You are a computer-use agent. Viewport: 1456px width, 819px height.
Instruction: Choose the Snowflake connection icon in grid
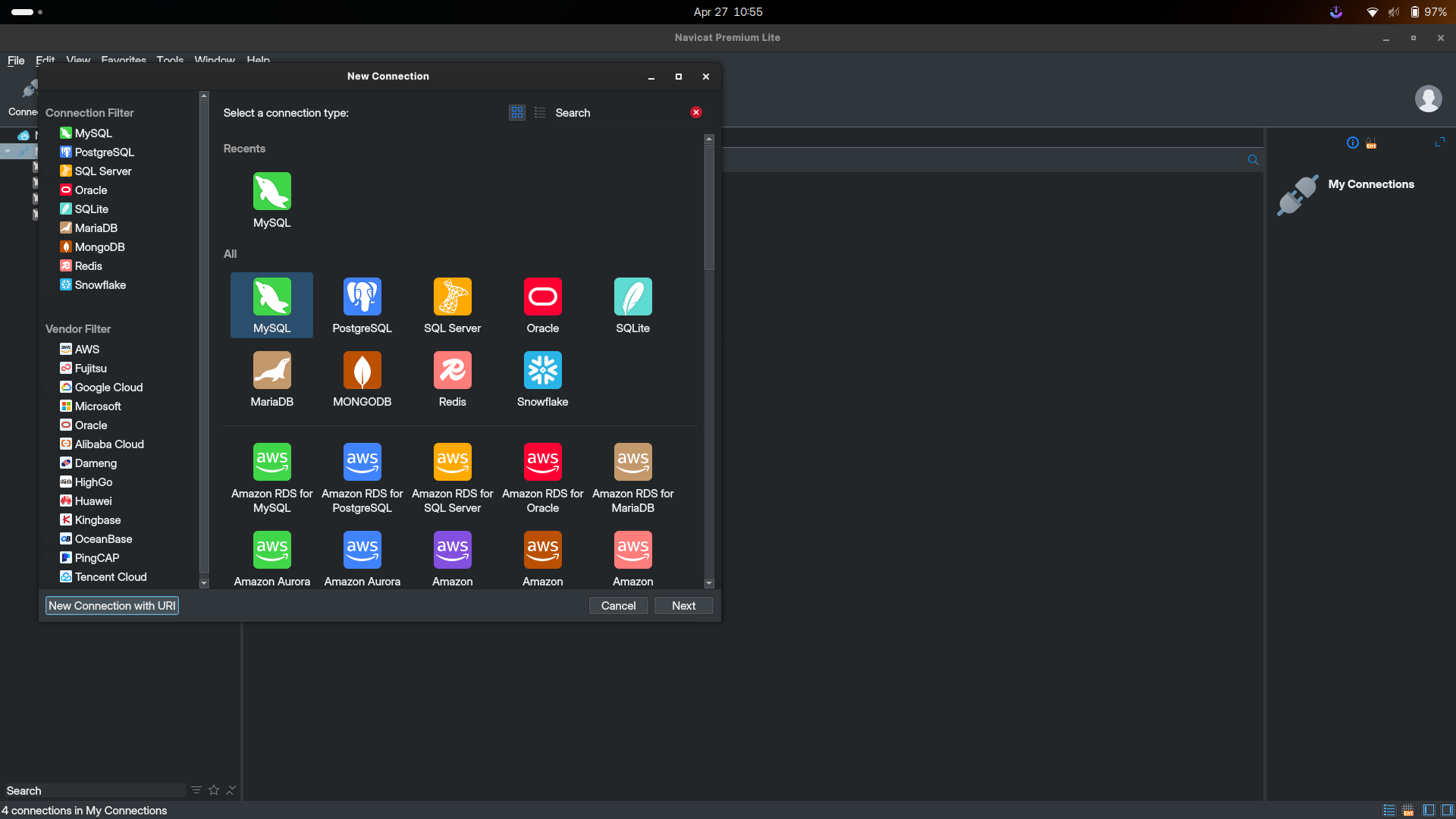point(542,370)
